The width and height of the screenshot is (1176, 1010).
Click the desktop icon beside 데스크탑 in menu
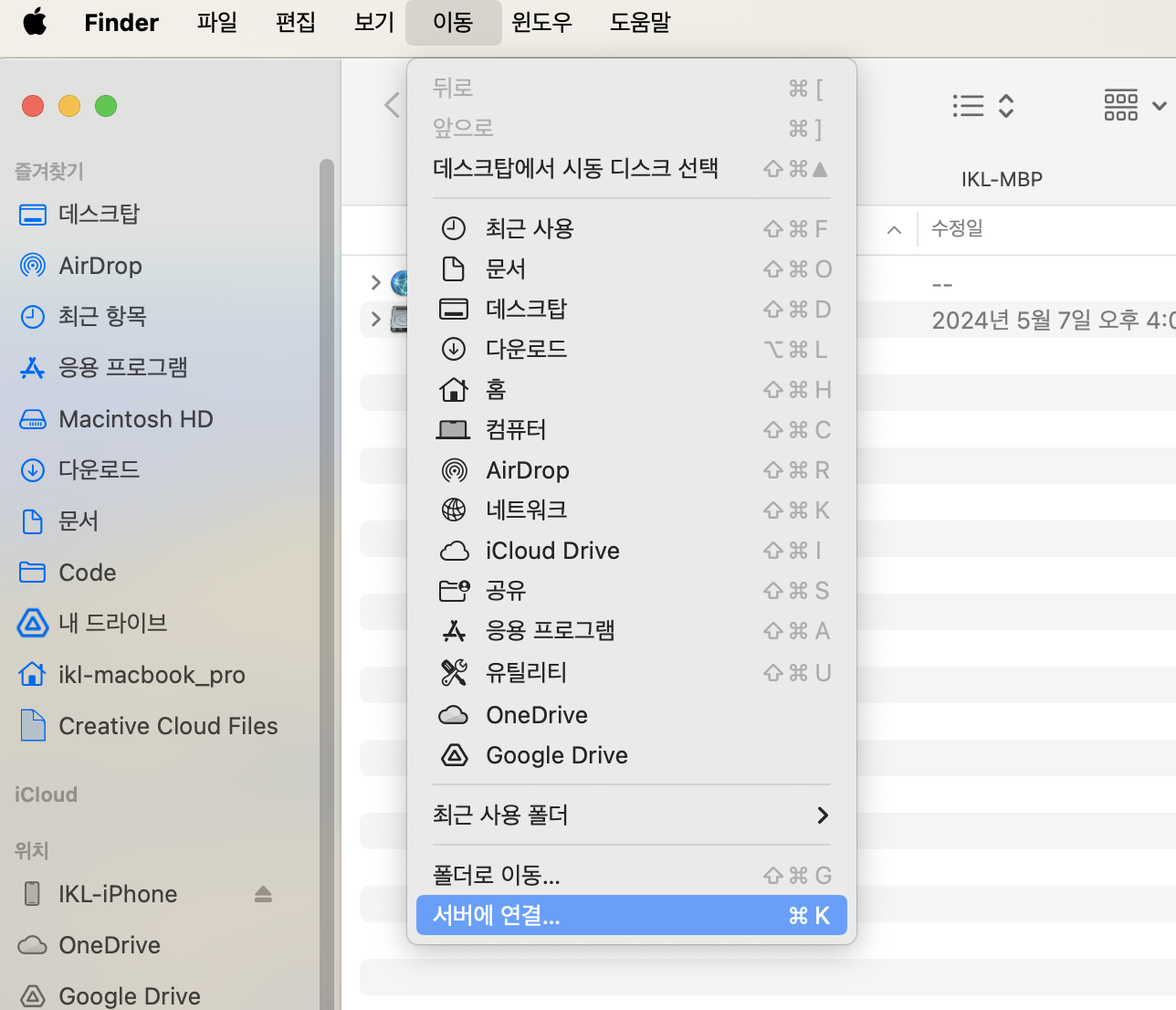point(454,309)
